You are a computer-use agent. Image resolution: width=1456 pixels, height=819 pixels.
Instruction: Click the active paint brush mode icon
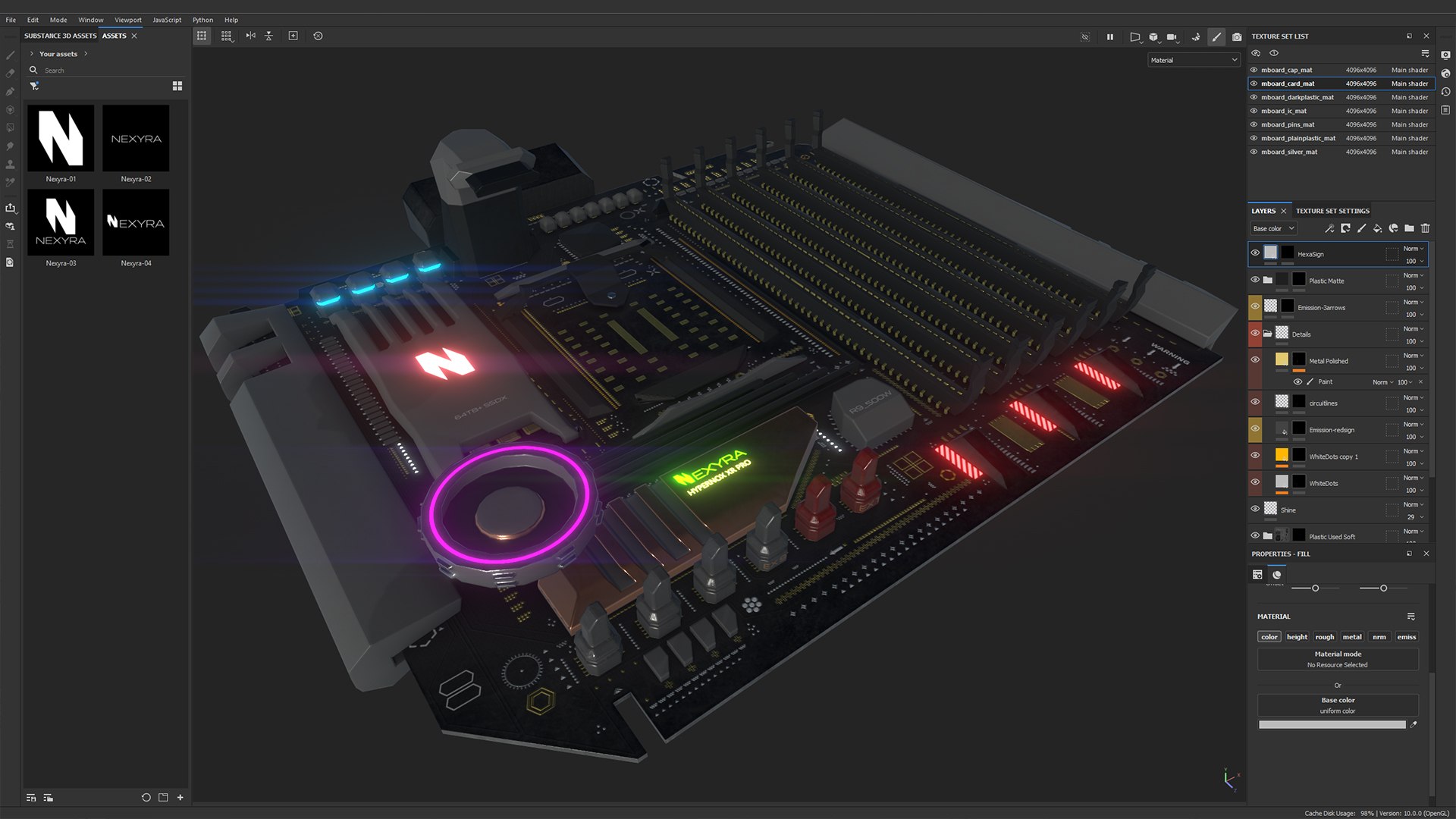point(1216,36)
